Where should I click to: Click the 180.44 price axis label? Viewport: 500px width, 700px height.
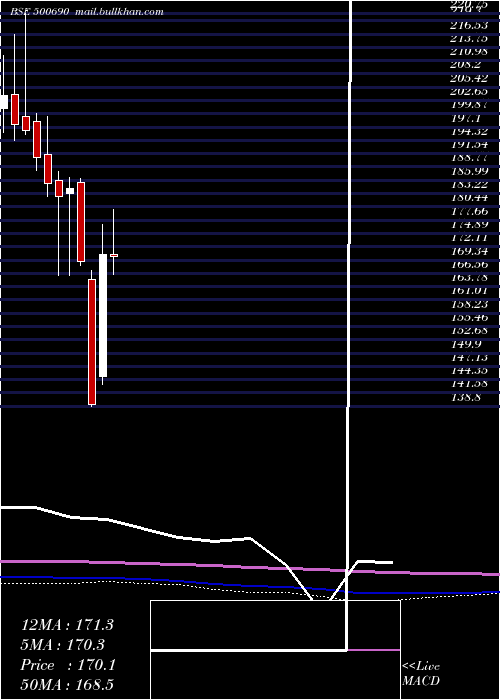[469, 197]
